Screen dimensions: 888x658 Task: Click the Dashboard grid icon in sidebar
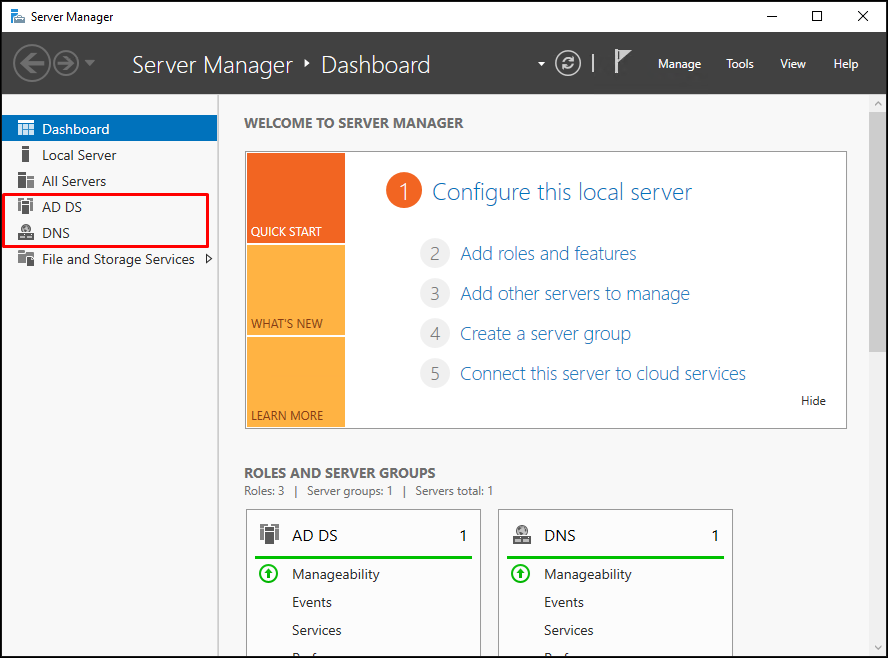coord(26,129)
